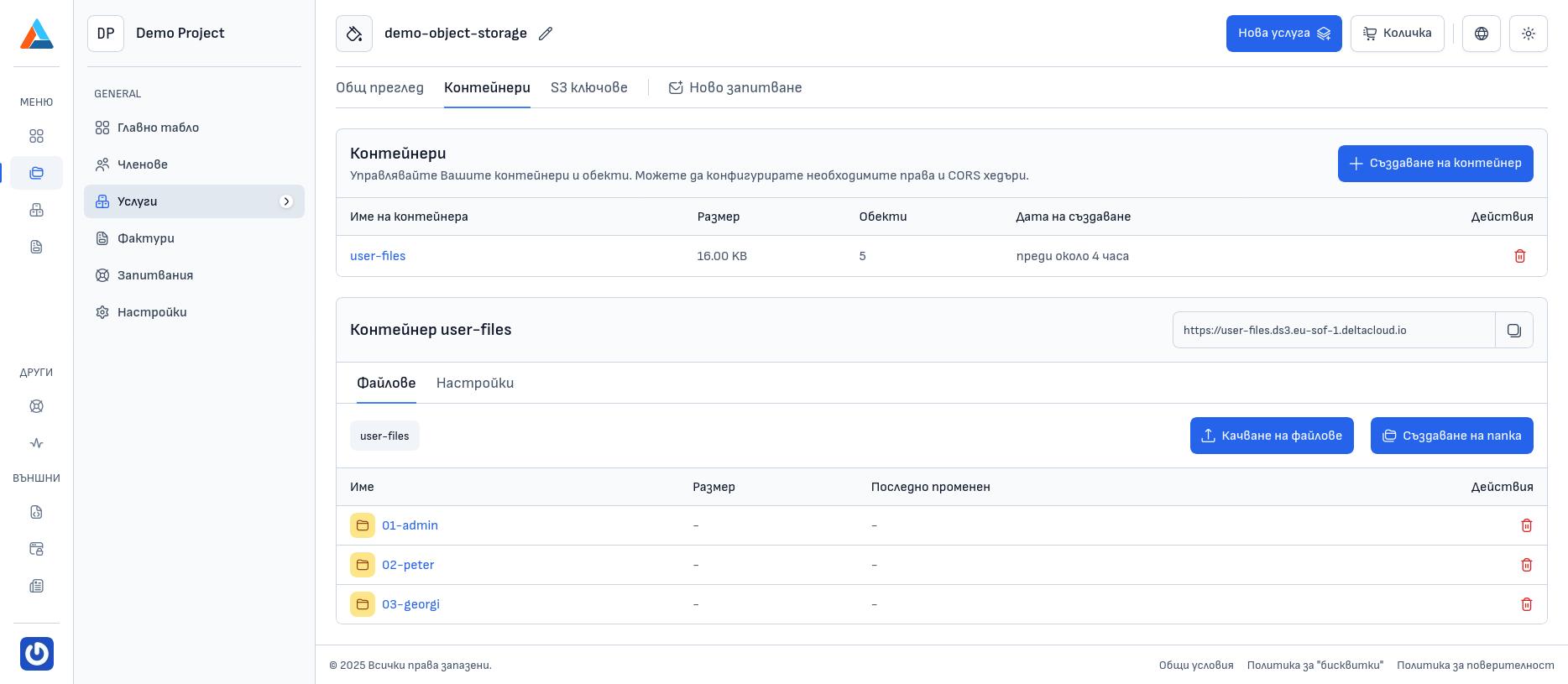Click the activity pulse icon in the left rail

[x=36, y=443]
